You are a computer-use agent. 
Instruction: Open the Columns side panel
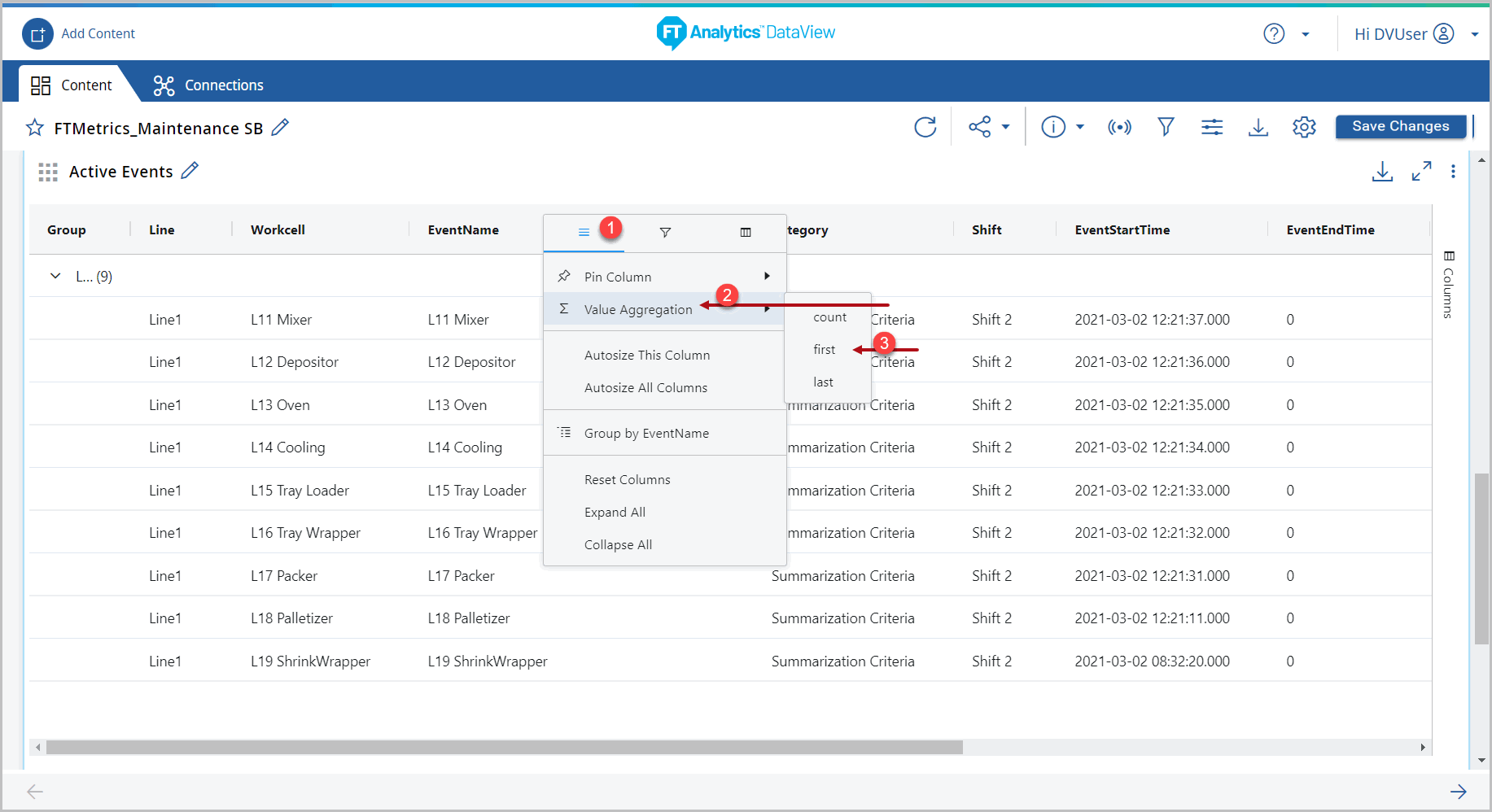point(1448,284)
